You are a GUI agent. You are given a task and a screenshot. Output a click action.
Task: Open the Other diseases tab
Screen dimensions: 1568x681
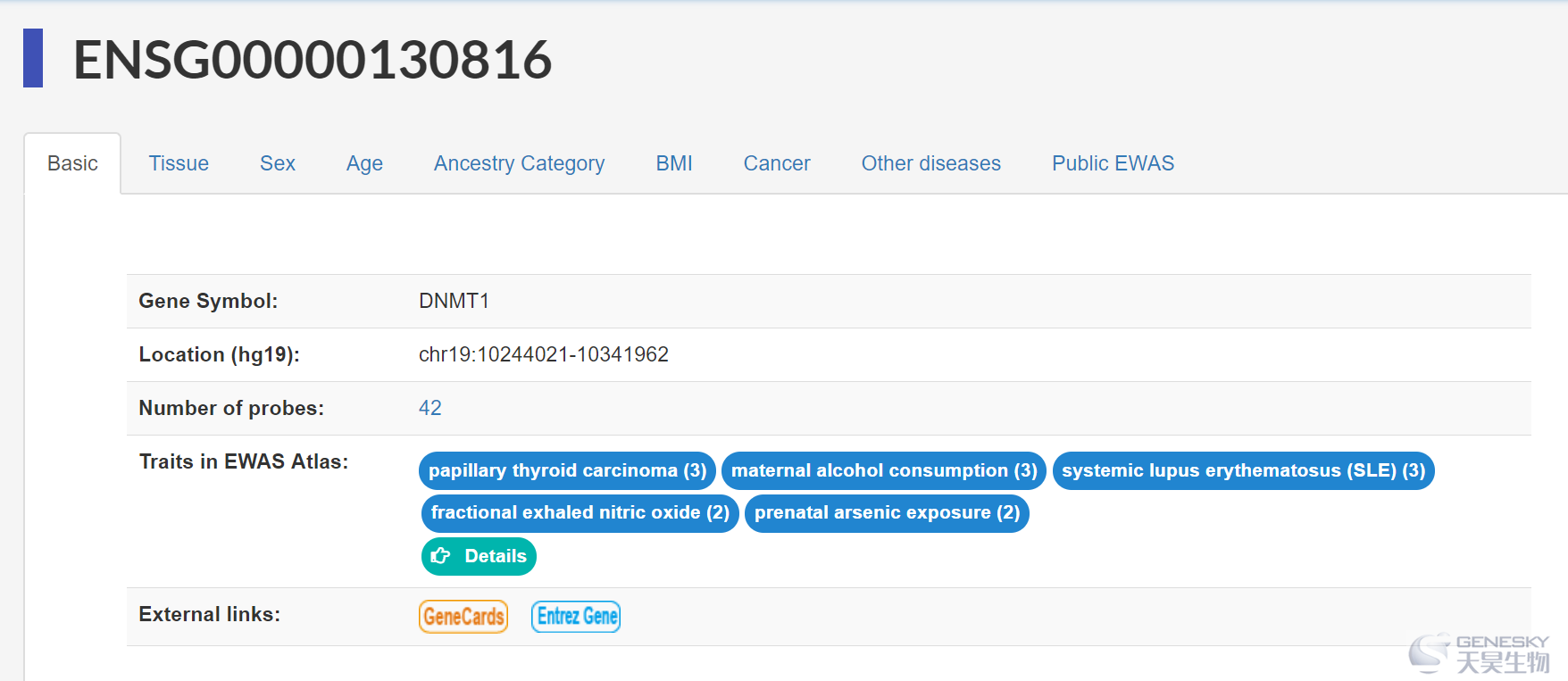point(931,163)
